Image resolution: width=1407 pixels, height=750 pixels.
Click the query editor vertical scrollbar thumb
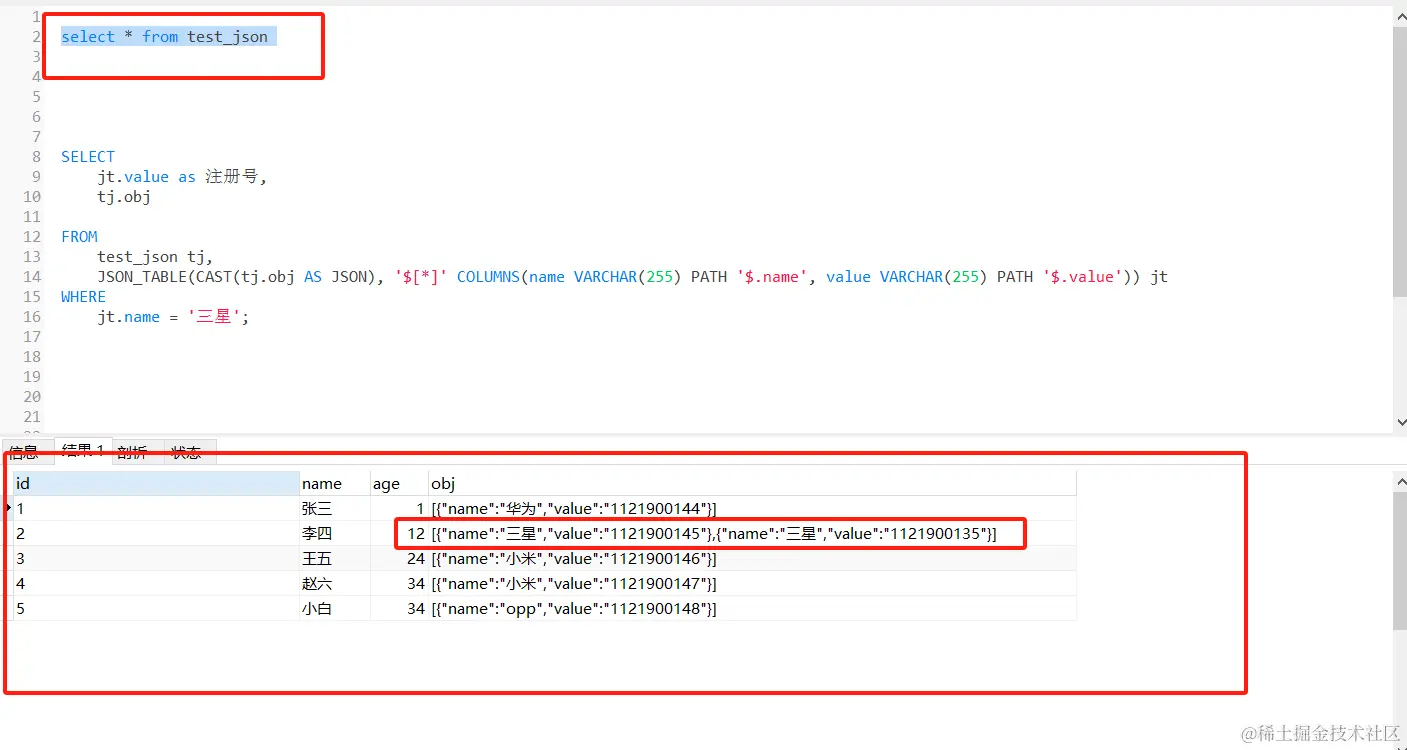(x=1399, y=161)
